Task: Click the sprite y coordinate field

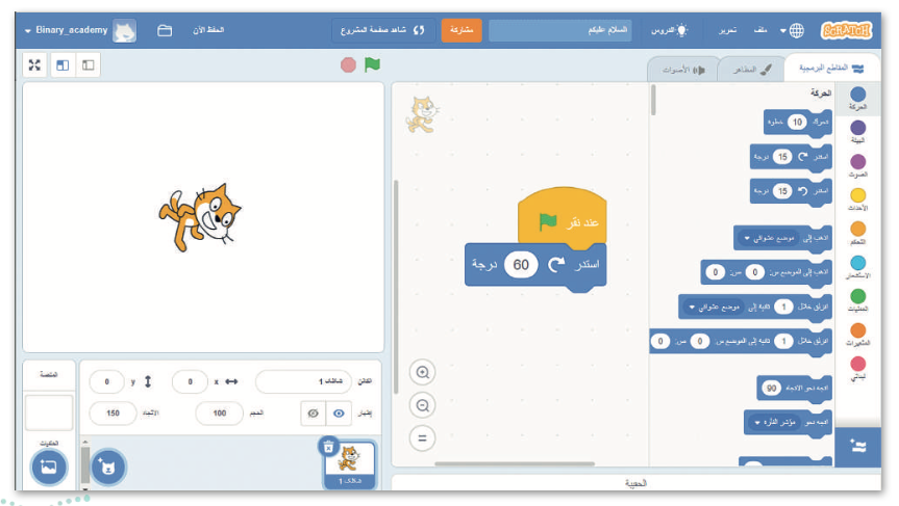Action: point(107,382)
